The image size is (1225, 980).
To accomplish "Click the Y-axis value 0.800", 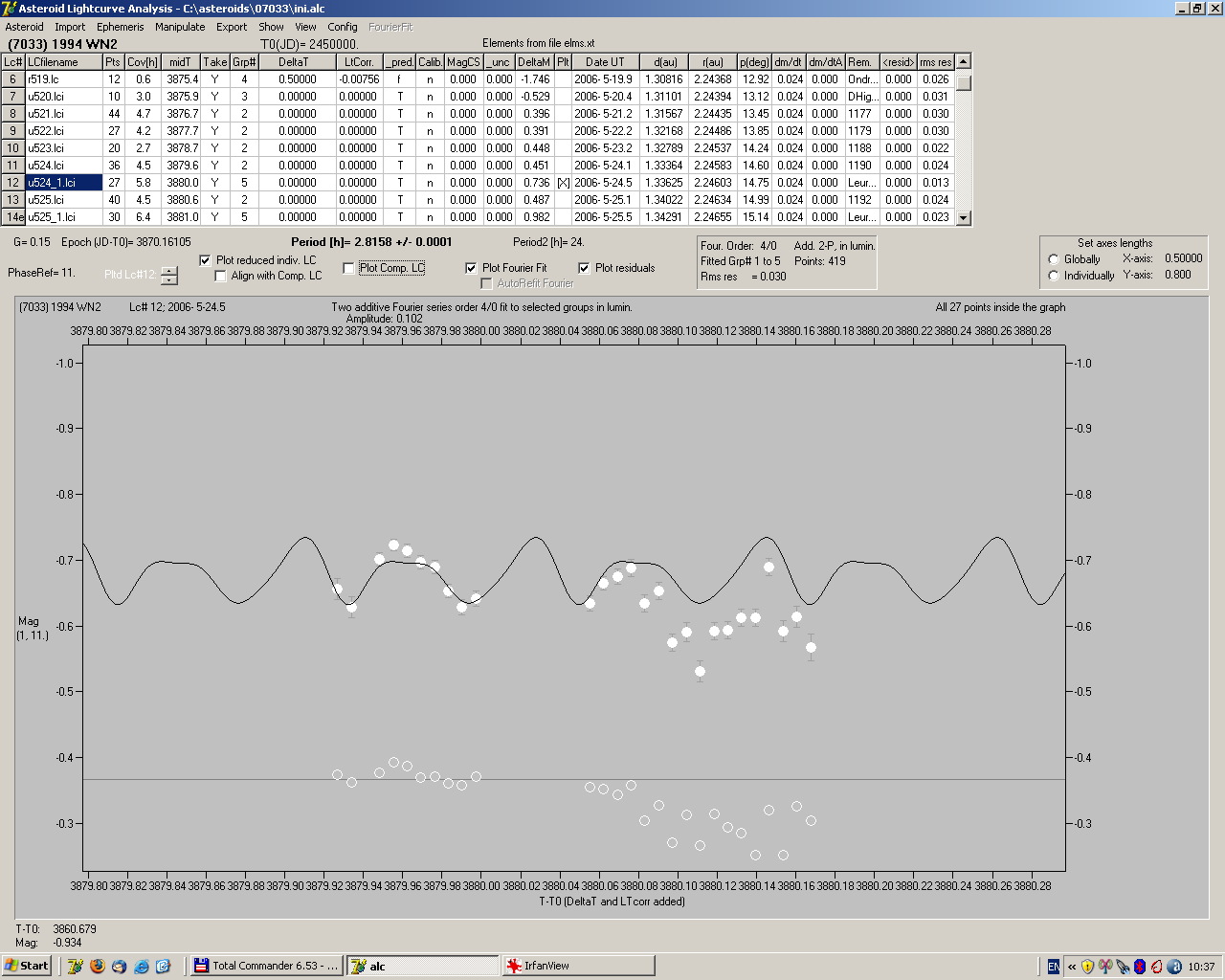I will coord(1178,275).
